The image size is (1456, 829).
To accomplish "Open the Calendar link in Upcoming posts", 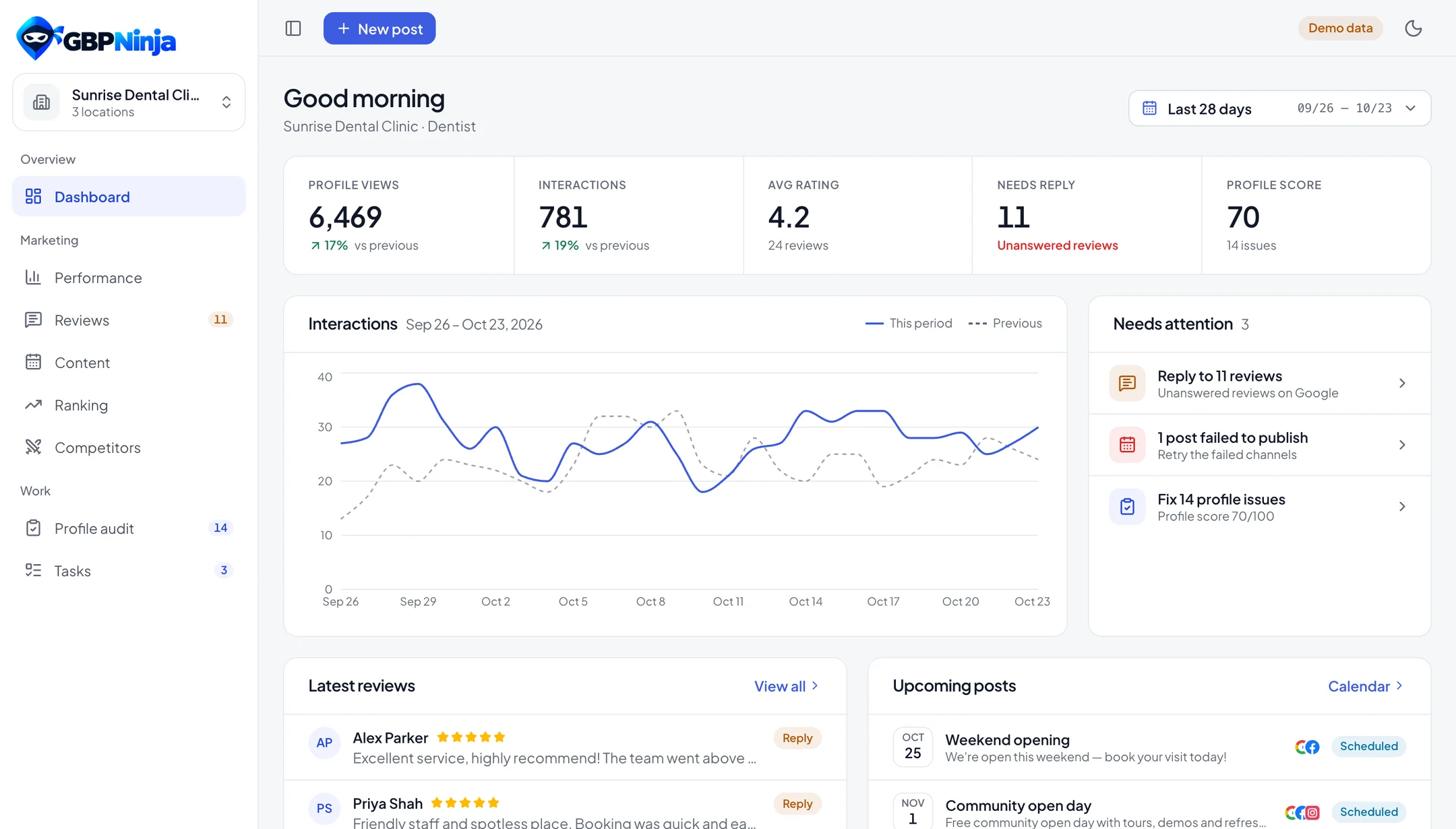I will (1366, 686).
